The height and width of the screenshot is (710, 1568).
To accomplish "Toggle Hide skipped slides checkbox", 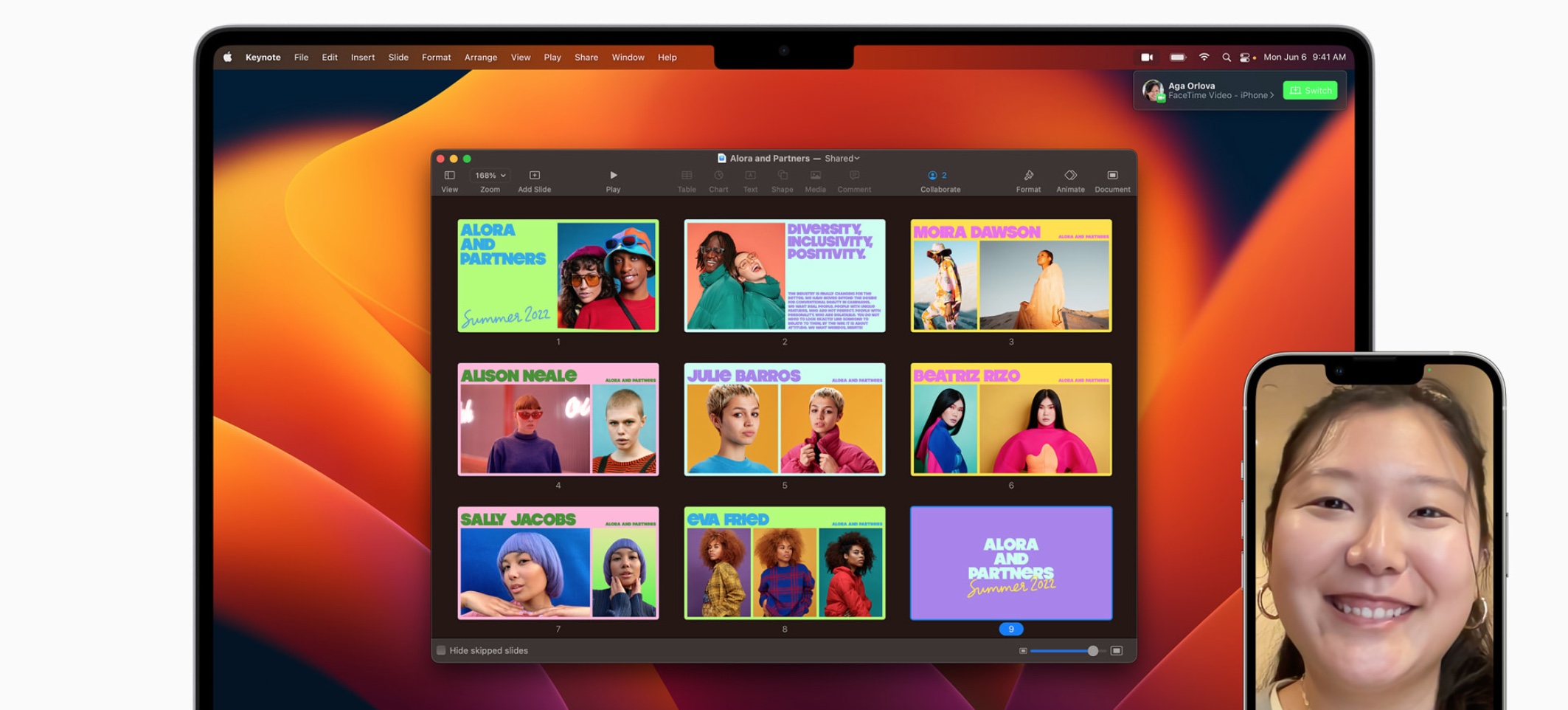I will [441, 650].
